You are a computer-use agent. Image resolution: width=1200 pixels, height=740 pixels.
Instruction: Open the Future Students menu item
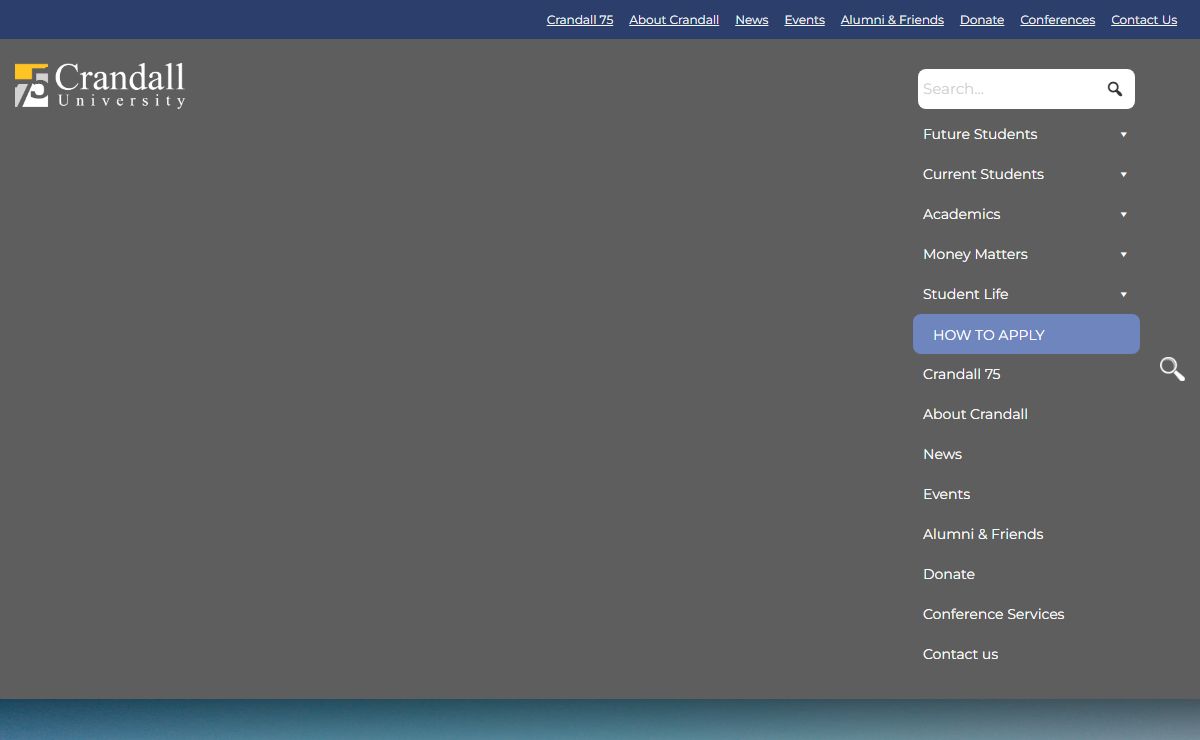click(x=980, y=134)
